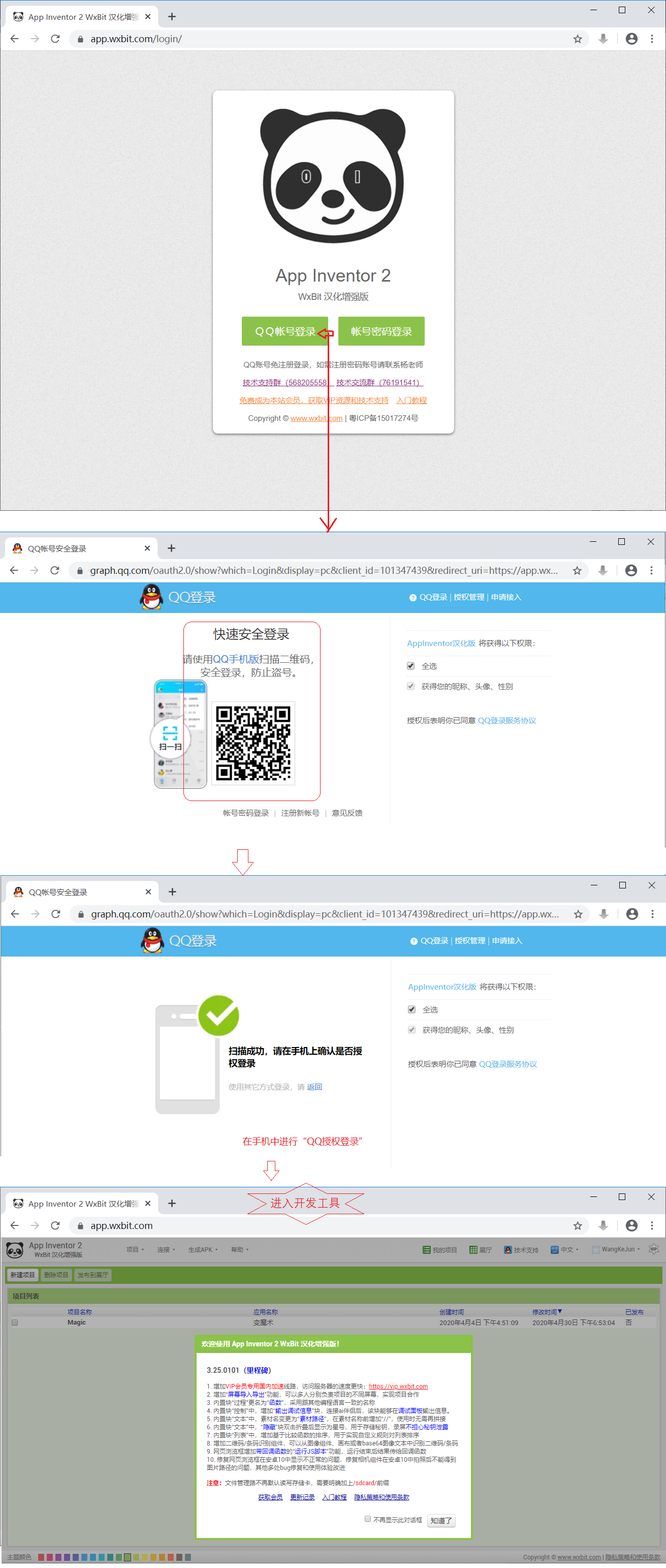Expand the 连接 dropdown menu
666x1568 pixels.
(166, 1250)
